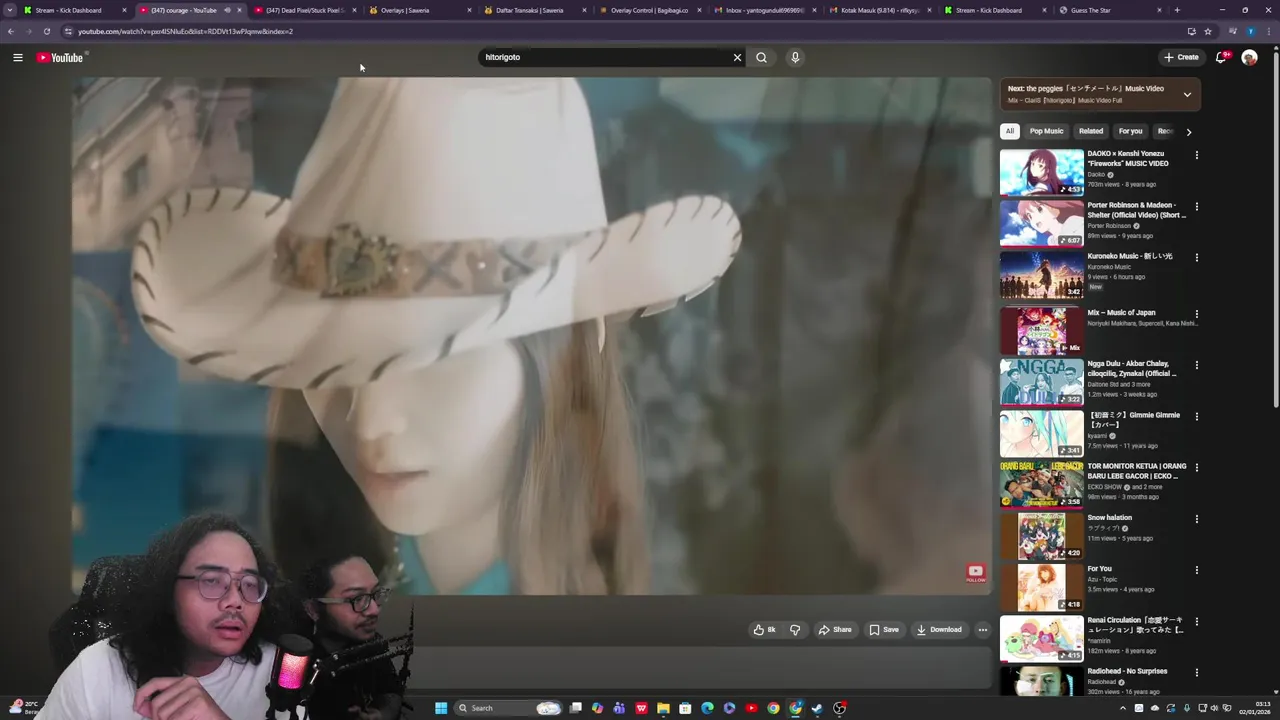
Task: Open options for DAOKO Fireworks video
Action: coord(1196,155)
